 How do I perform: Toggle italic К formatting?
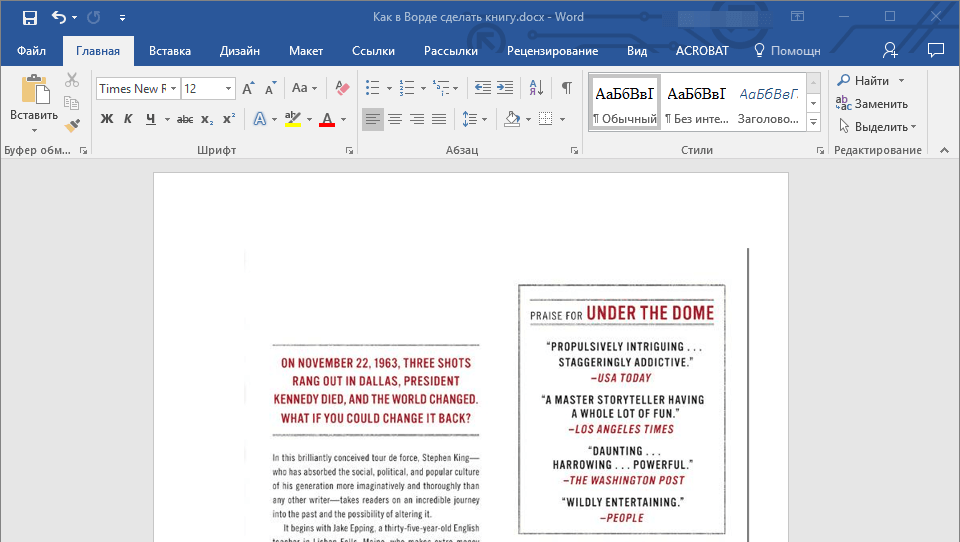(128, 119)
